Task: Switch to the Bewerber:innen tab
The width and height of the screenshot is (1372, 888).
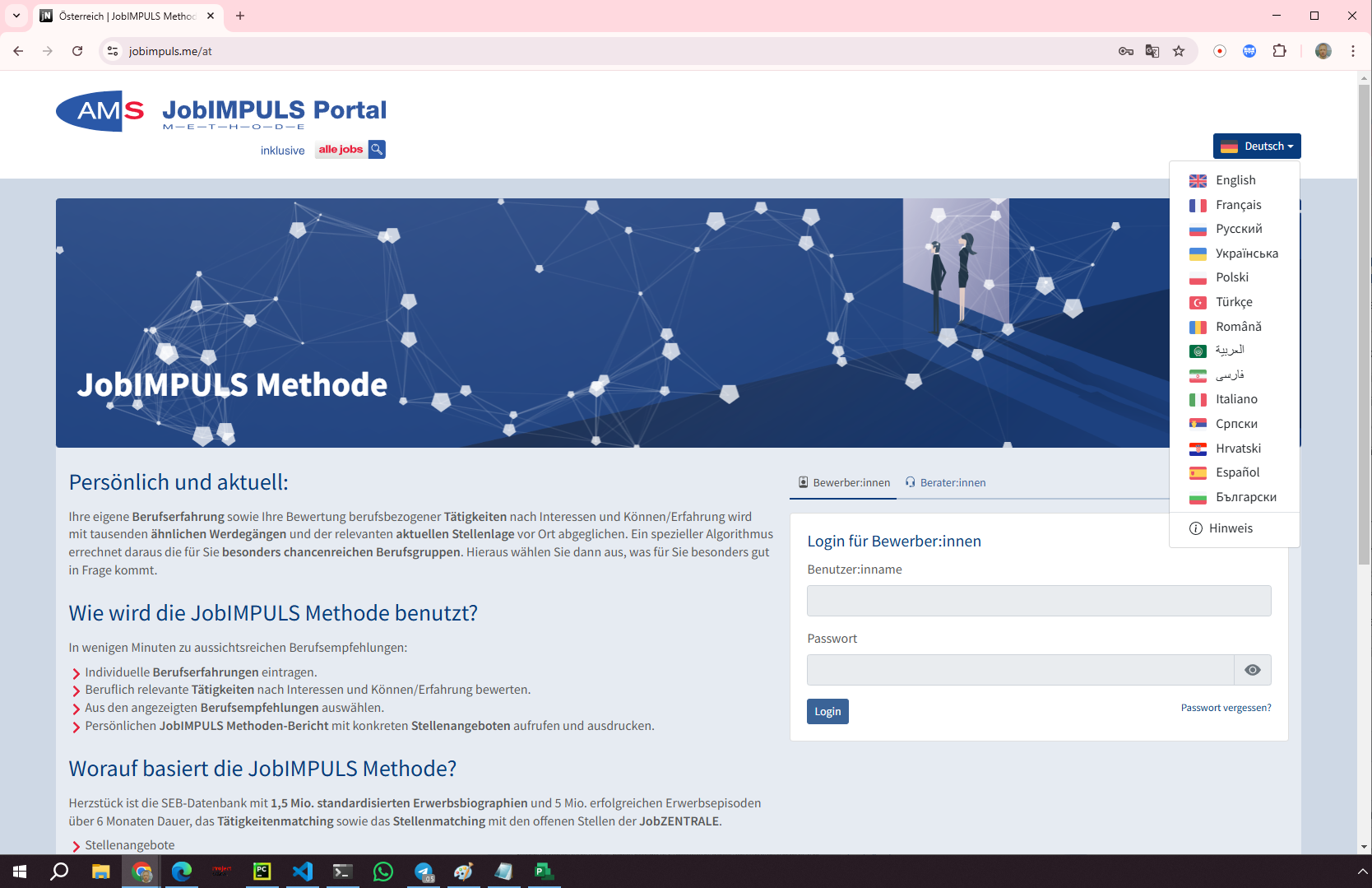Action: click(x=843, y=483)
